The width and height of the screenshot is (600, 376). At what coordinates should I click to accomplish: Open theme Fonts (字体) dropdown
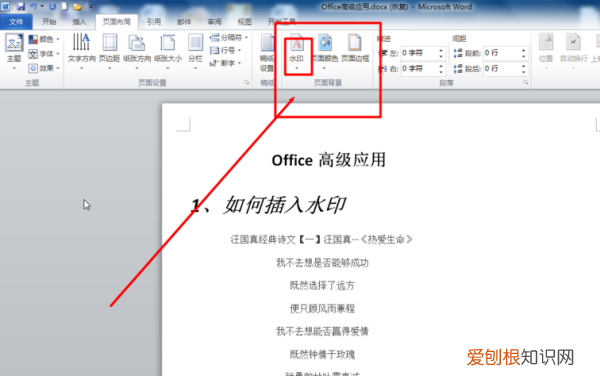point(44,54)
